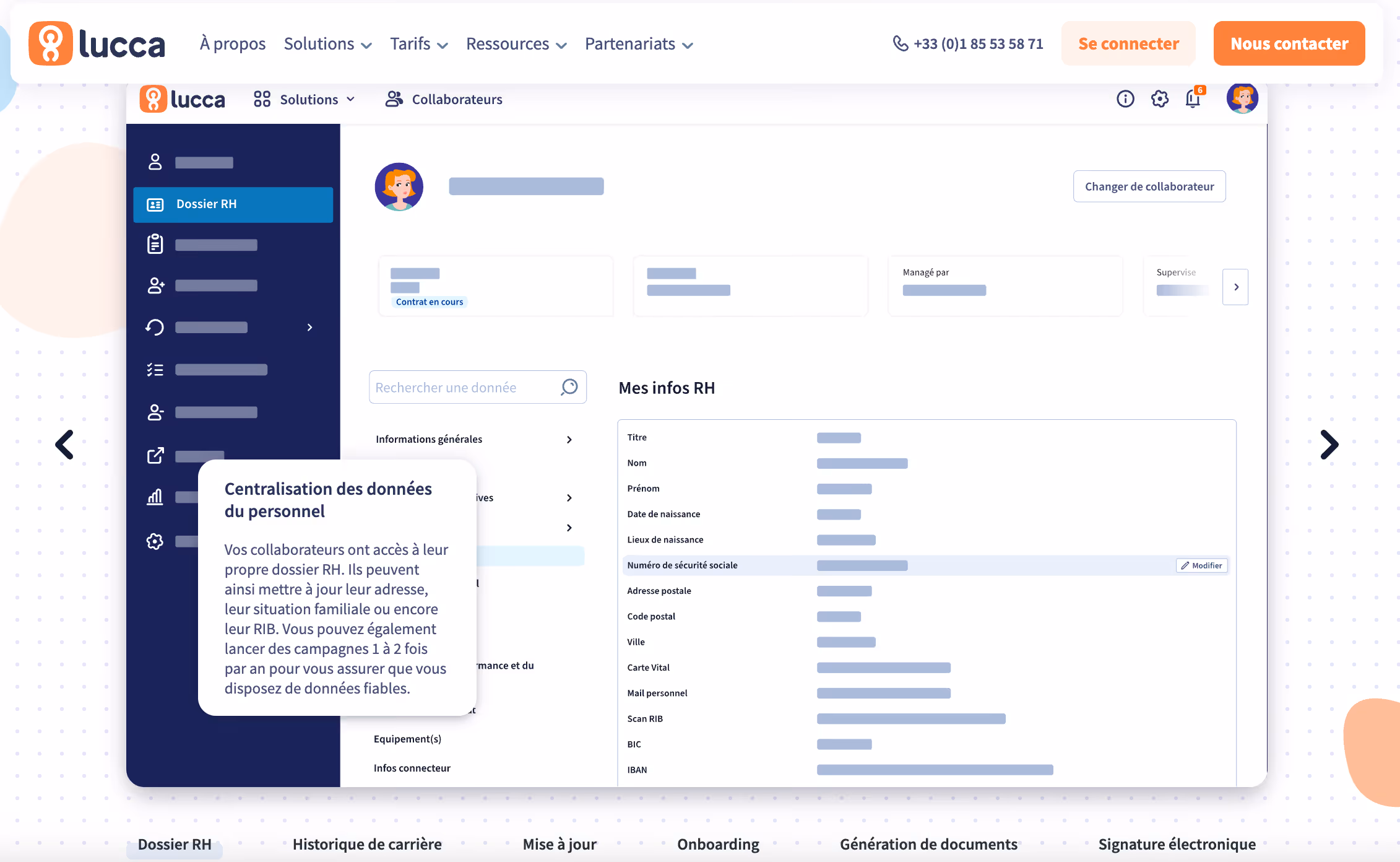Click the Se connecter button
This screenshot has width=1400, height=862.
tap(1128, 43)
